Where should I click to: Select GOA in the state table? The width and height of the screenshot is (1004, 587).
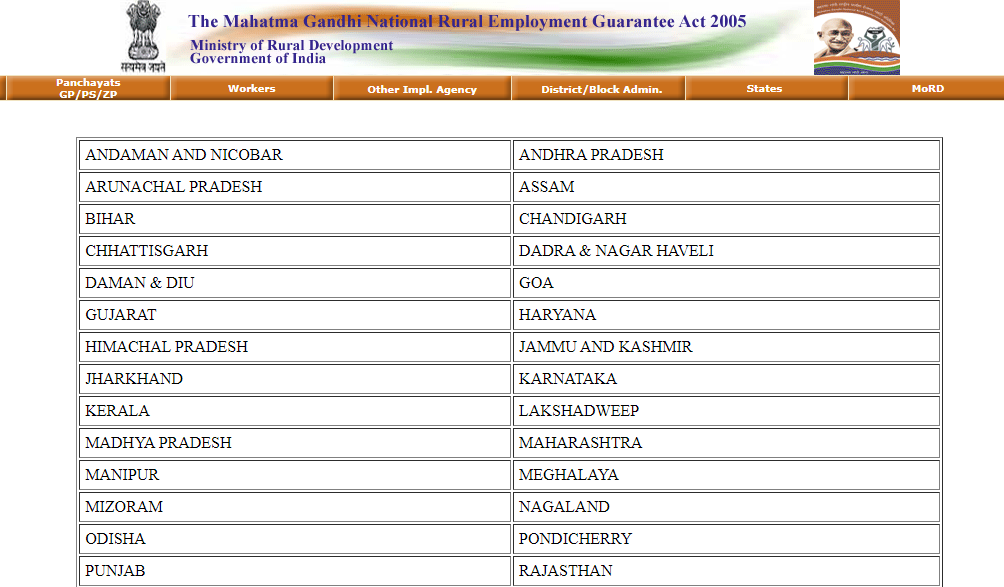(536, 283)
